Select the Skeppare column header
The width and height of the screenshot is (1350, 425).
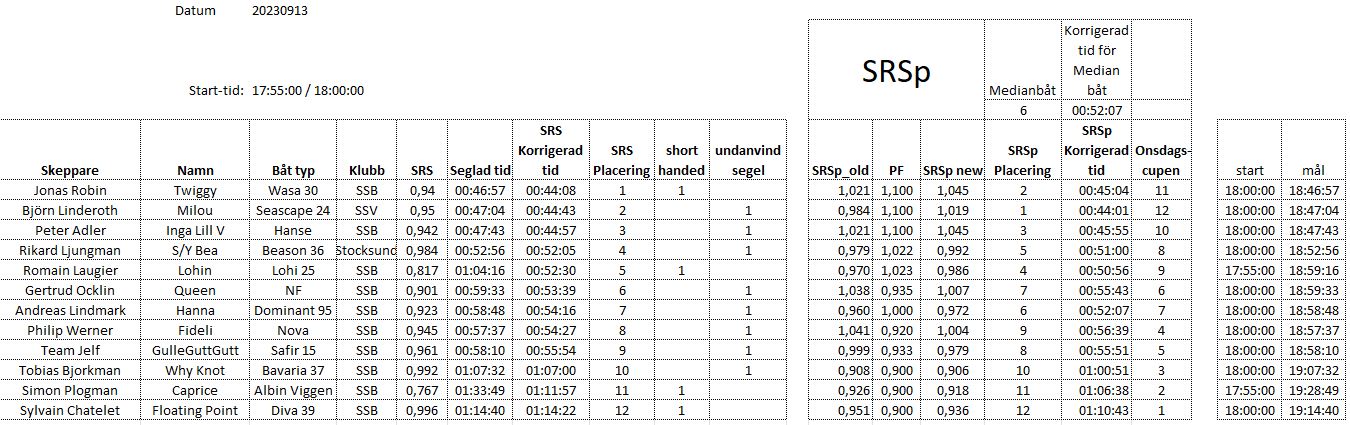point(70,170)
